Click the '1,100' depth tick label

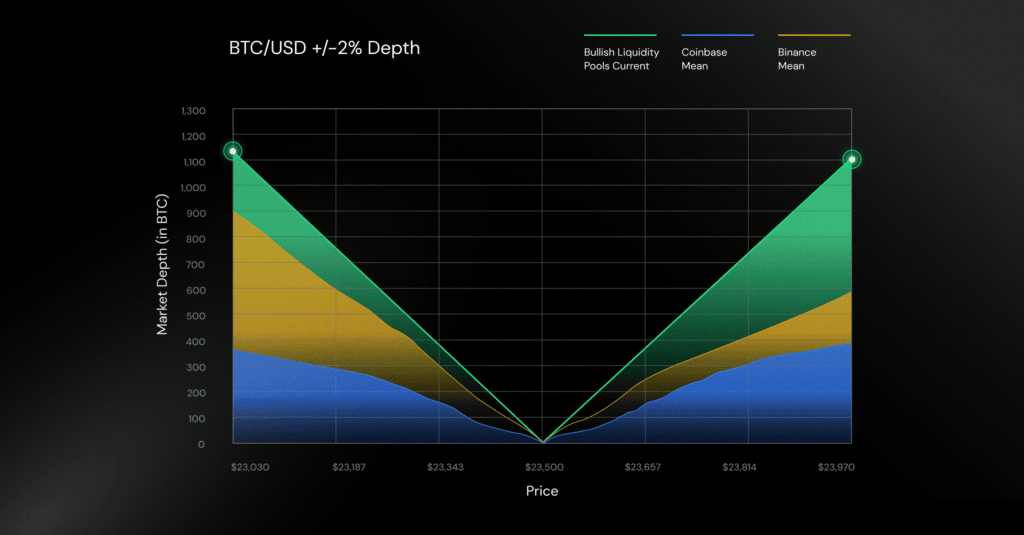click(193, 162)
